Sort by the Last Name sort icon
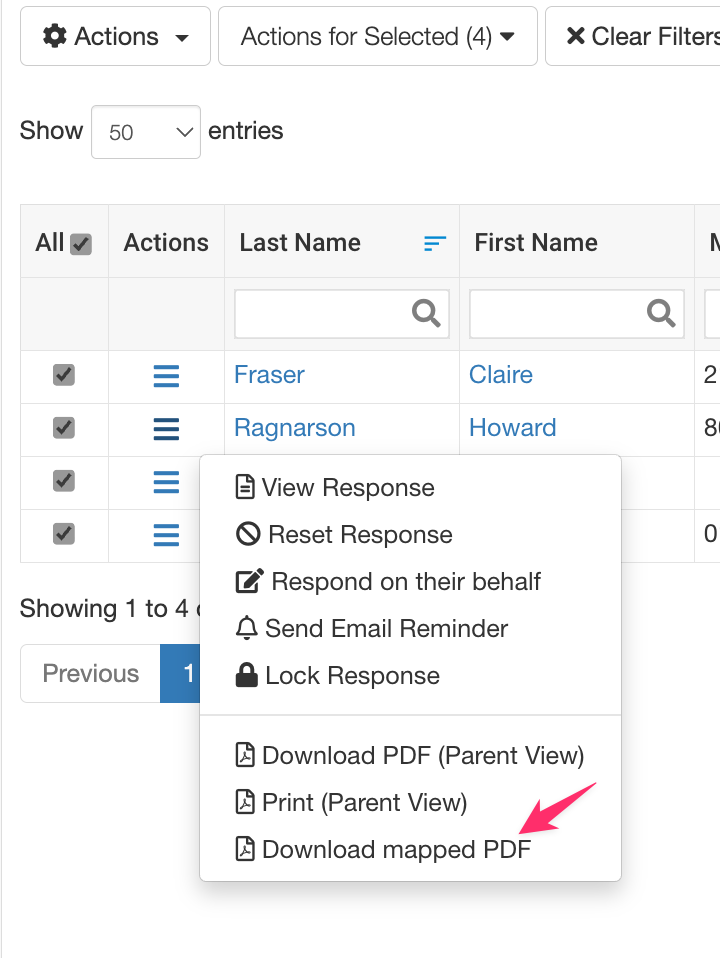720x958 pixels. click(435, 243)
